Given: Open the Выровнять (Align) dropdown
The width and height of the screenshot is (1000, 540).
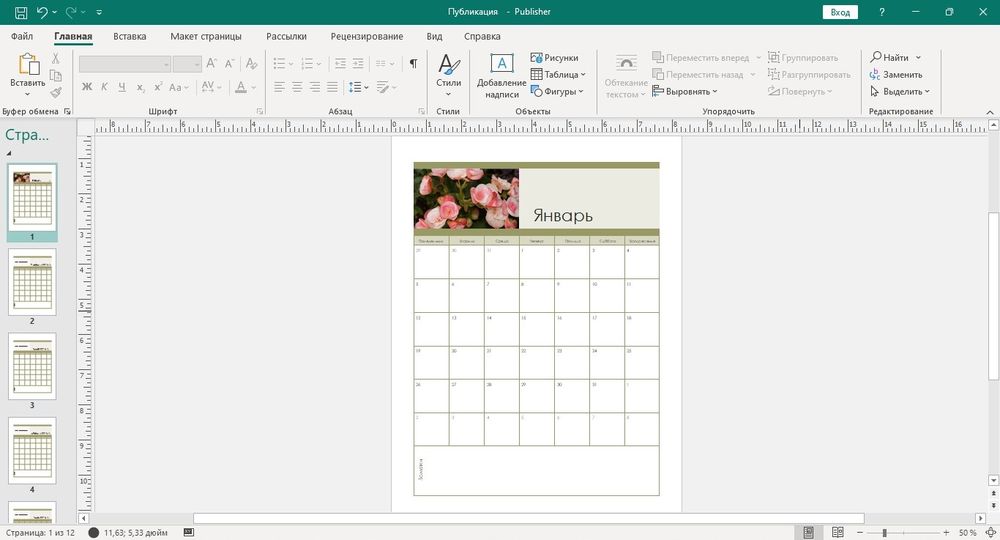Looking at the screenshot, I should (x=685, y=92).
